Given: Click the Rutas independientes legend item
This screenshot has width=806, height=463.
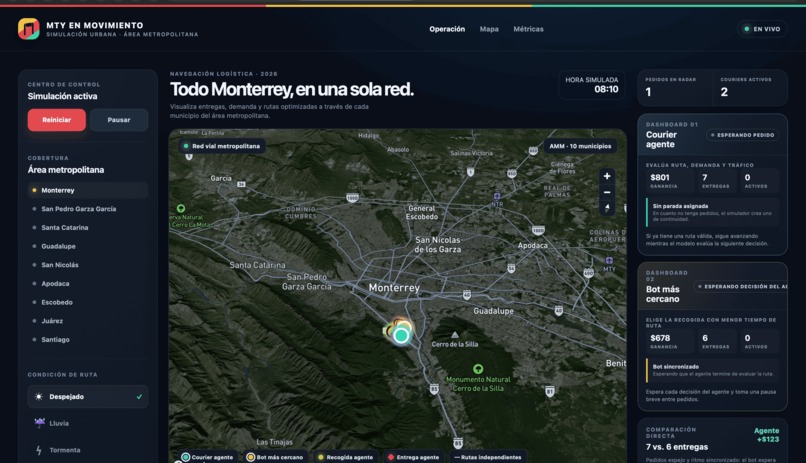Looking at the screenshot, I should (x=488, y=457).
